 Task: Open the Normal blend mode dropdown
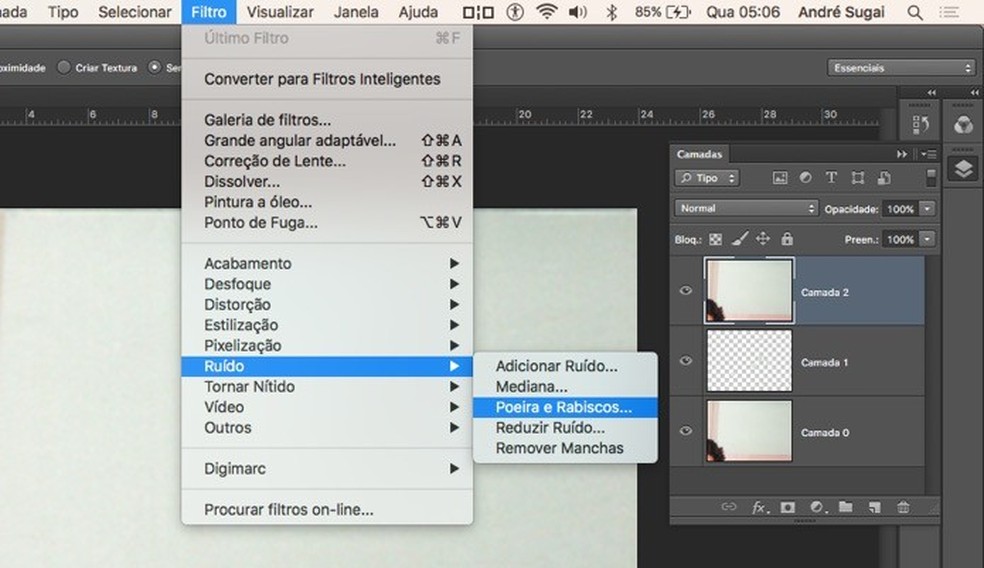(x=746, y=208)
